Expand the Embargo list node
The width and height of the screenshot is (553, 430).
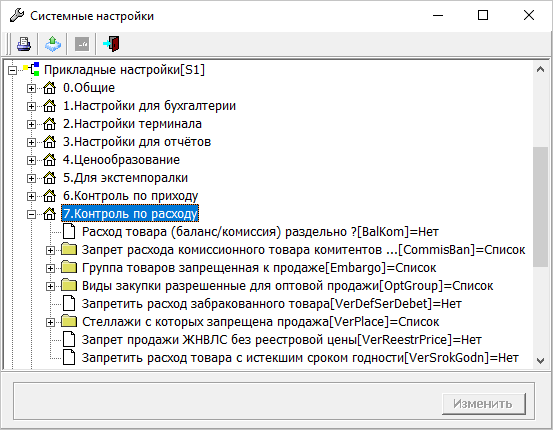[50, 268]
